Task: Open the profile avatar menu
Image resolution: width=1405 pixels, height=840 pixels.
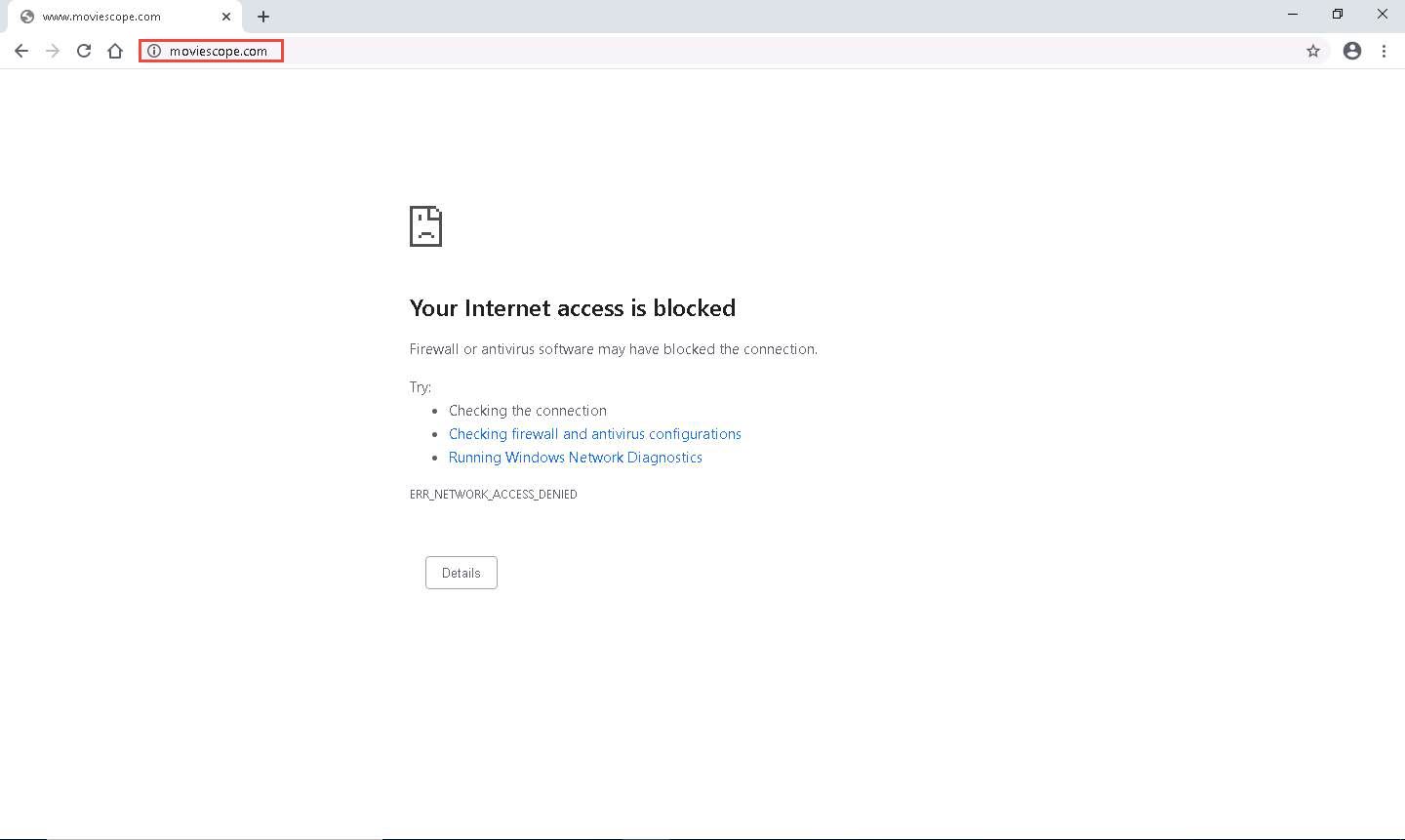Action: click(x=1352, y=51)
